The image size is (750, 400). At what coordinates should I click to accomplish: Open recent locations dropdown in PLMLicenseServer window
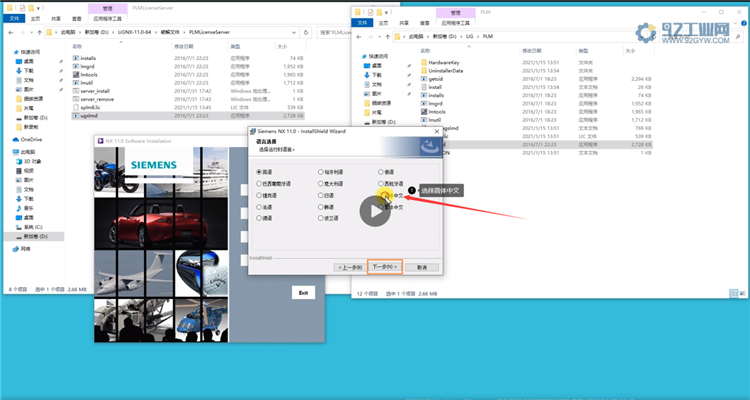click(x=32, y=33)
